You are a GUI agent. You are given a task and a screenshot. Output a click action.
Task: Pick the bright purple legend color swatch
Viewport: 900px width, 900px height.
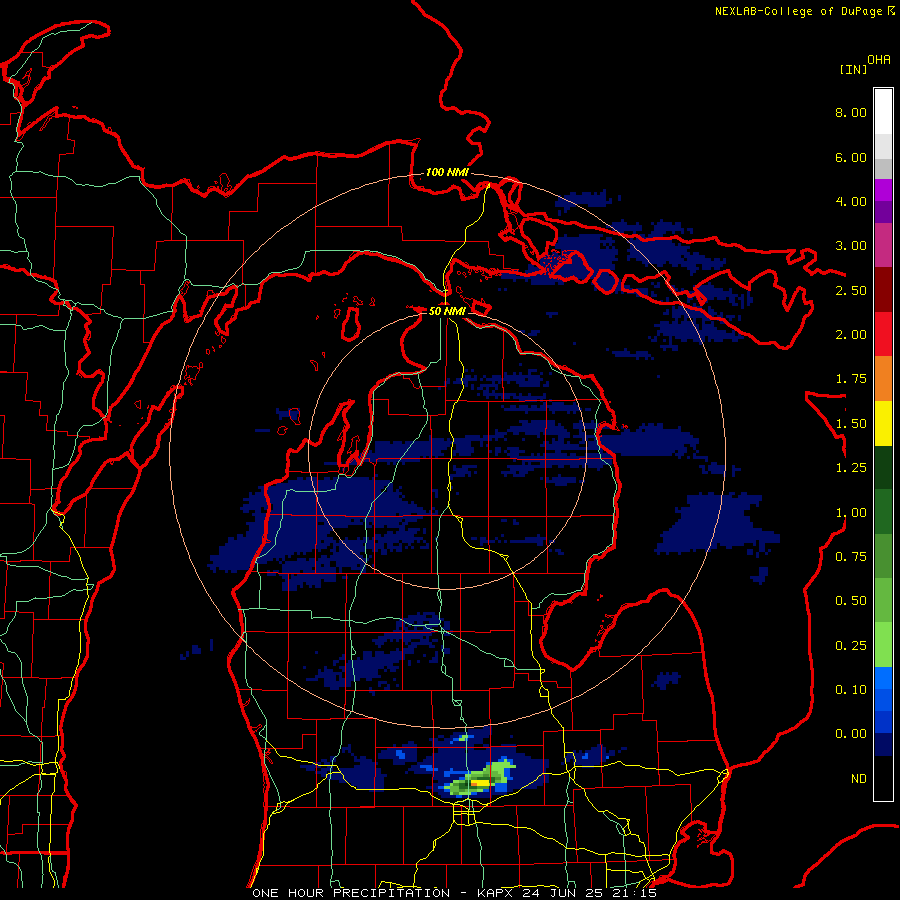(x=883, y=191)
